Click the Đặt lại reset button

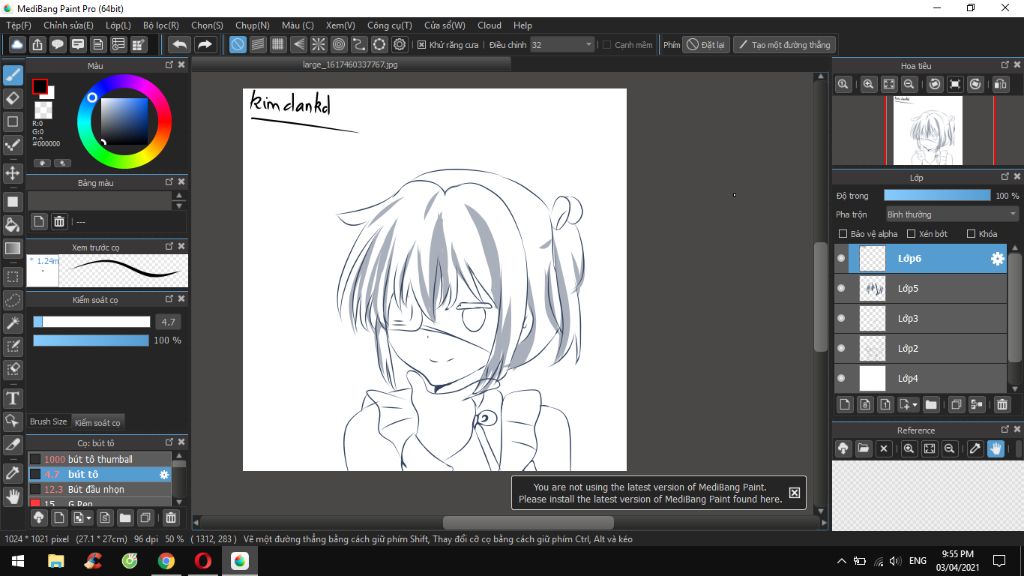tap(705, 45)
